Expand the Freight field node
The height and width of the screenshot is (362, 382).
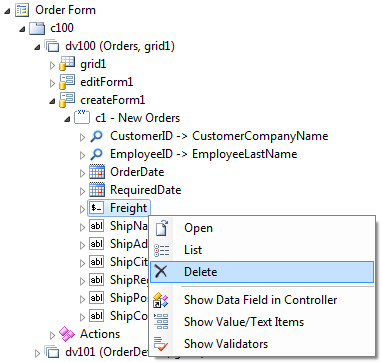(82, 209)
